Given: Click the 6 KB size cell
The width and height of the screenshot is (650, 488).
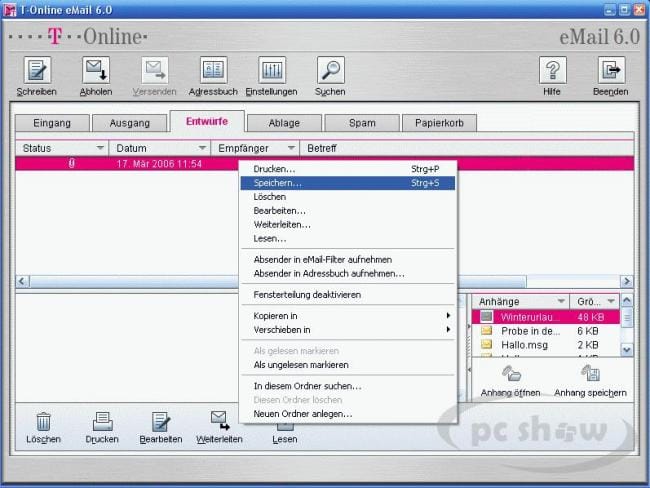Looking at the screenshot, I should tap(587, 331).
